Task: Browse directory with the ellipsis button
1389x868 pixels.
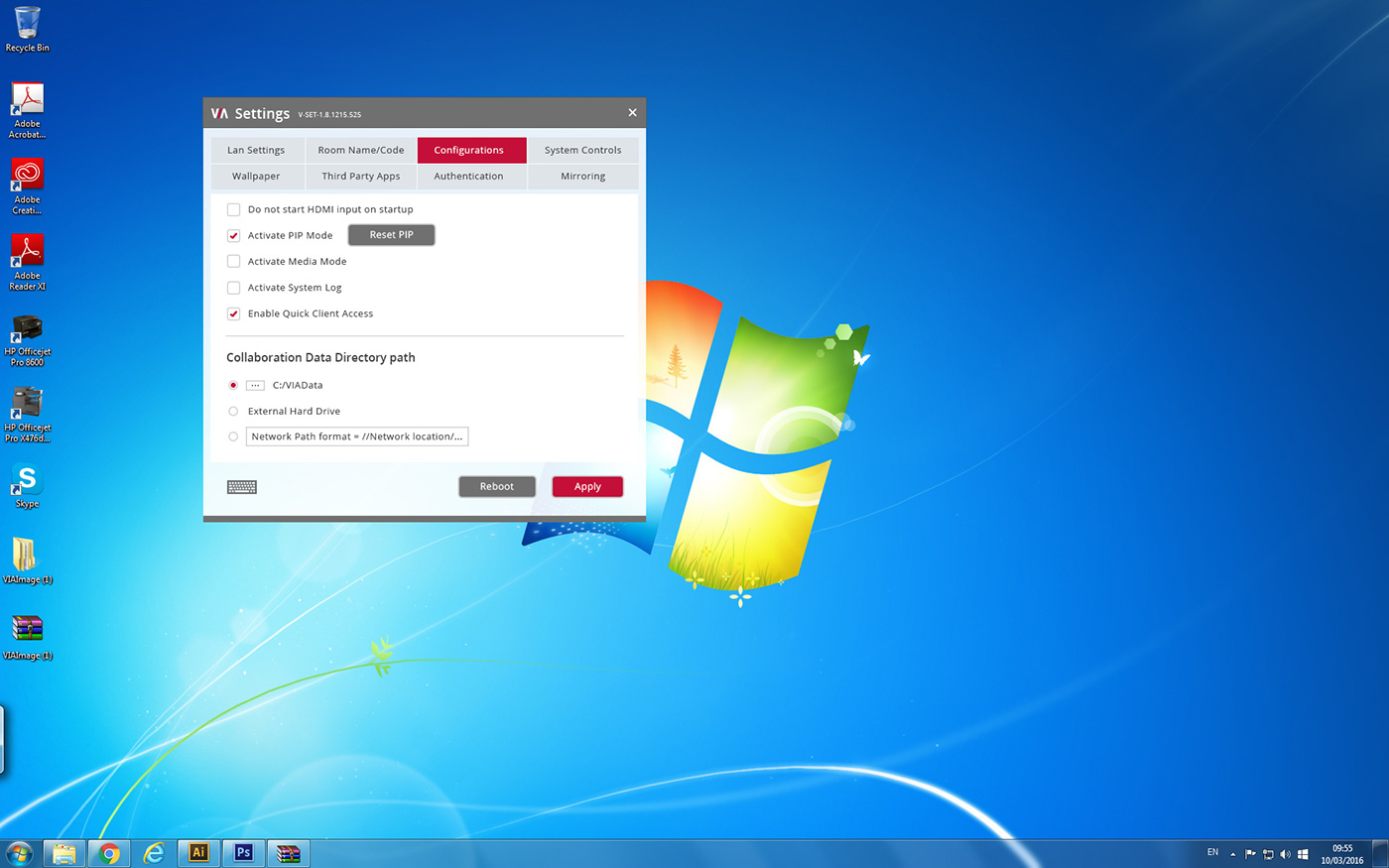Action: [255, 385]
